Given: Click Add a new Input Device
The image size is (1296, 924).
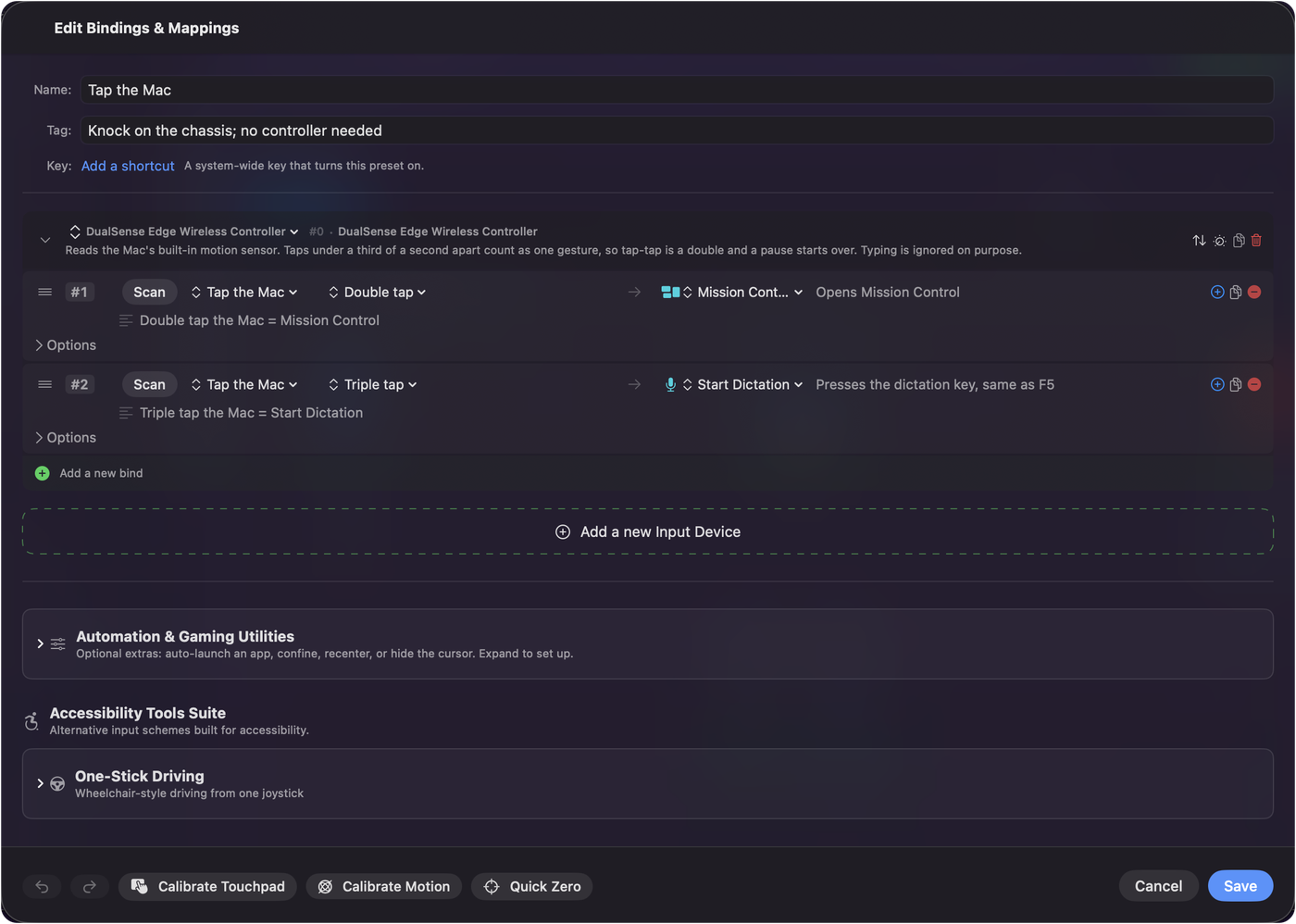Looking at the screenshot, I should tap(648, 531).
